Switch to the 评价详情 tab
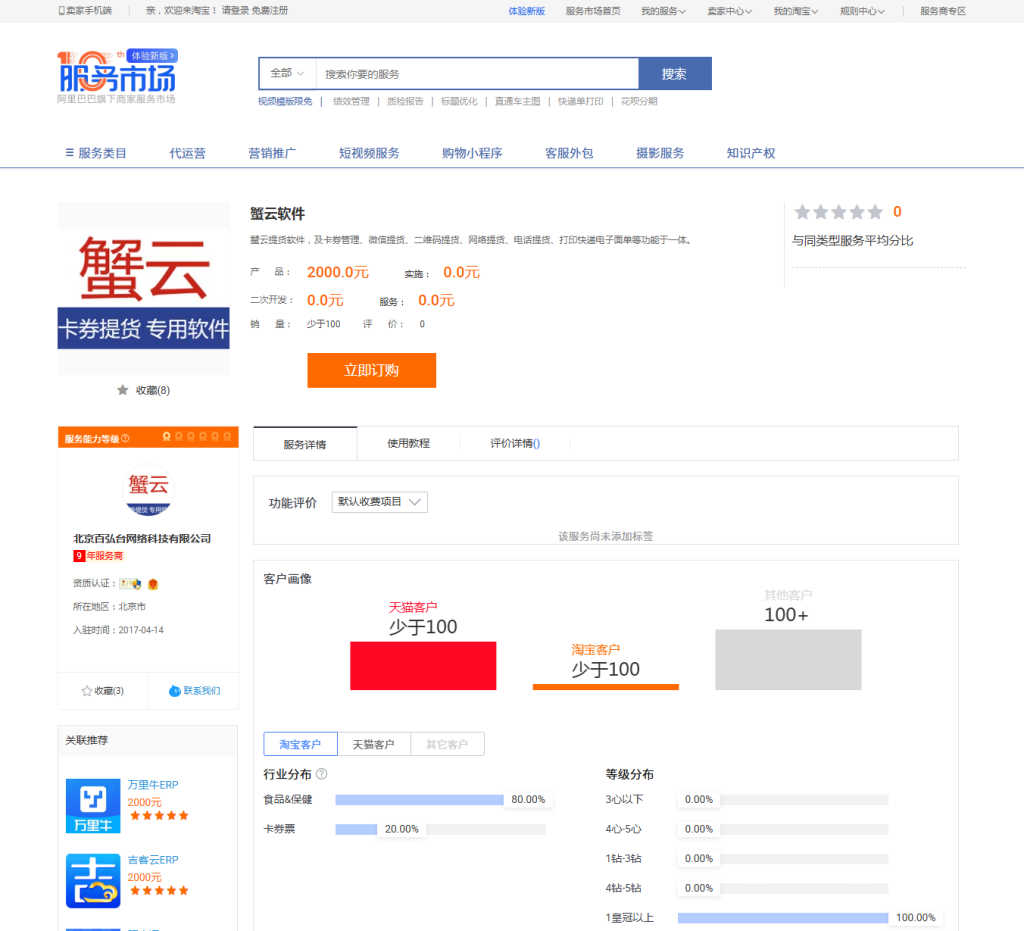The width and height of the screenshot is (1024, 931). click(x=515, y=443)
